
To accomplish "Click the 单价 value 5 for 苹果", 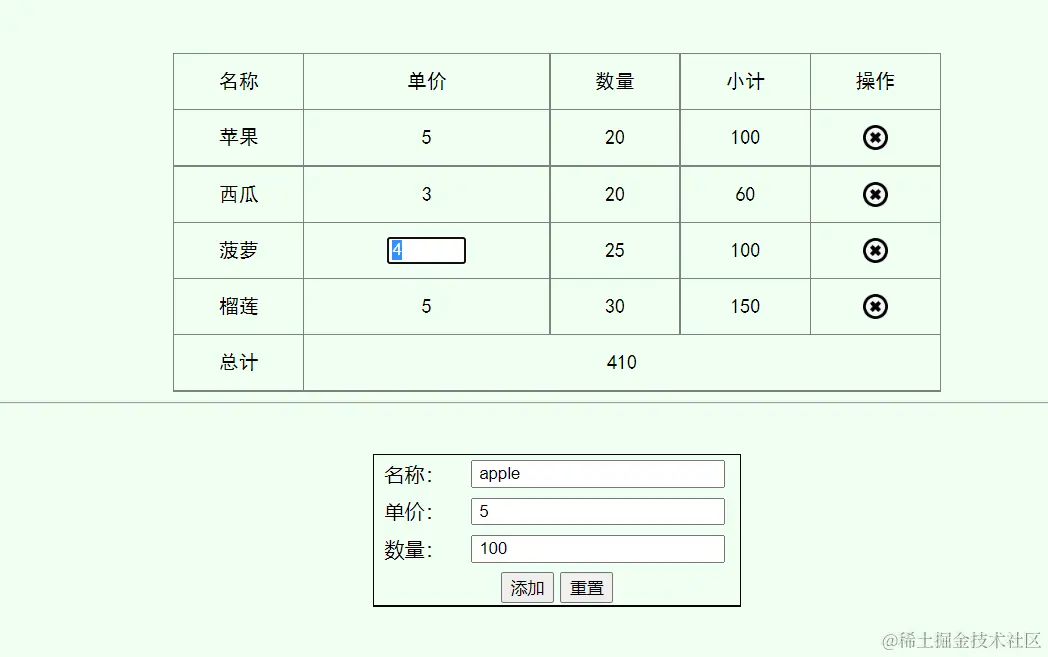I will [x=427, y=137].
